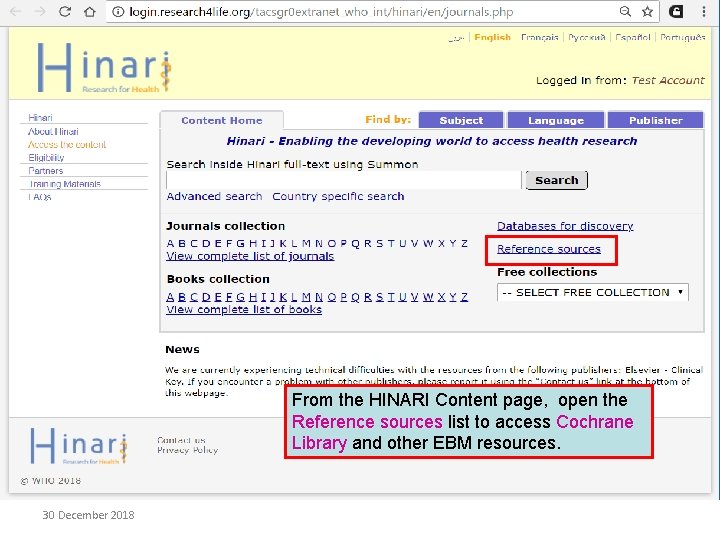Select the Content Home tab
Image resolution: width=720 pixels, height=540 pixels.
[222, 120]
